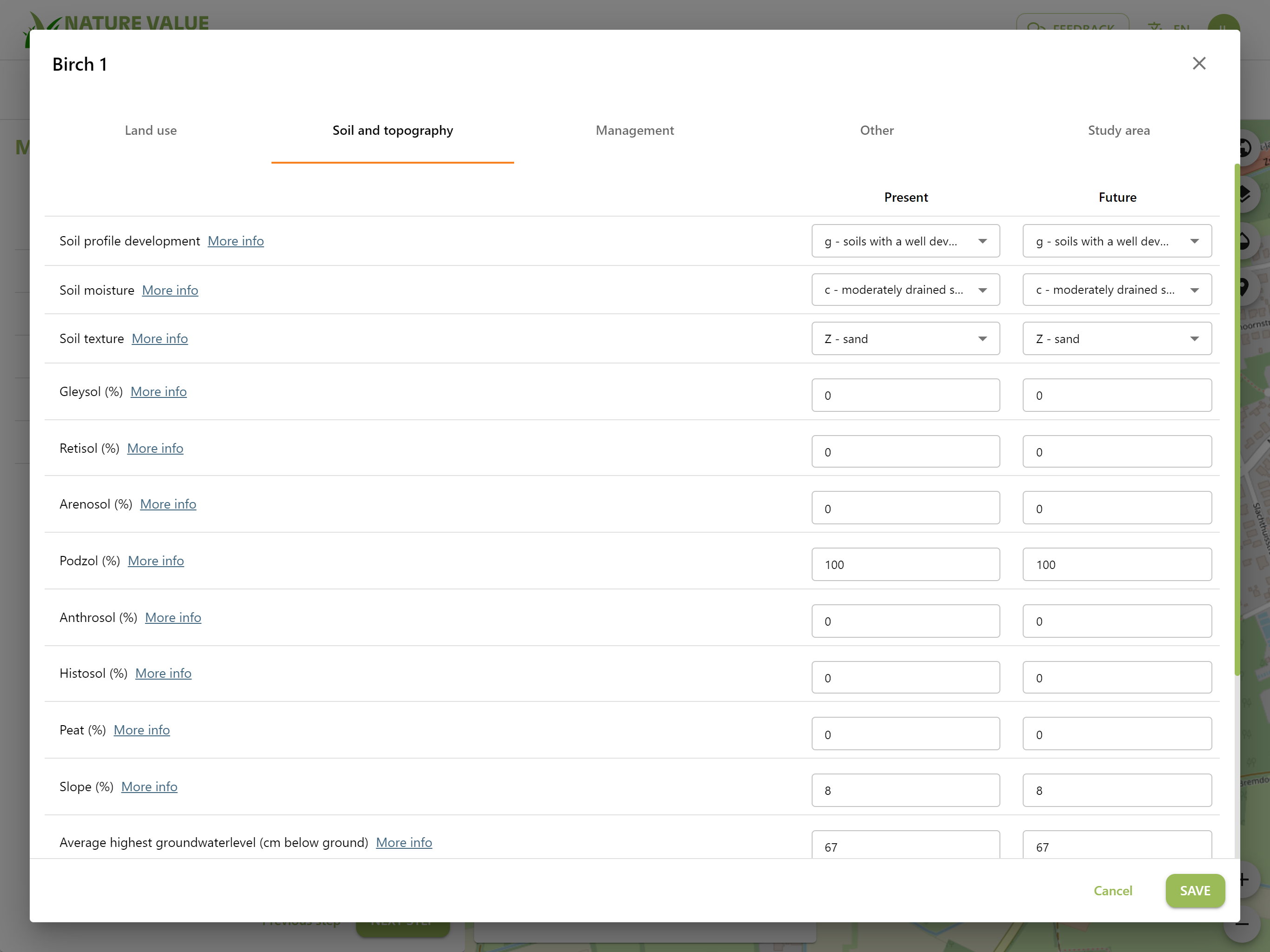
Task: Open More info for Average highest groundwaterlevel
Action: click(403, 843)
